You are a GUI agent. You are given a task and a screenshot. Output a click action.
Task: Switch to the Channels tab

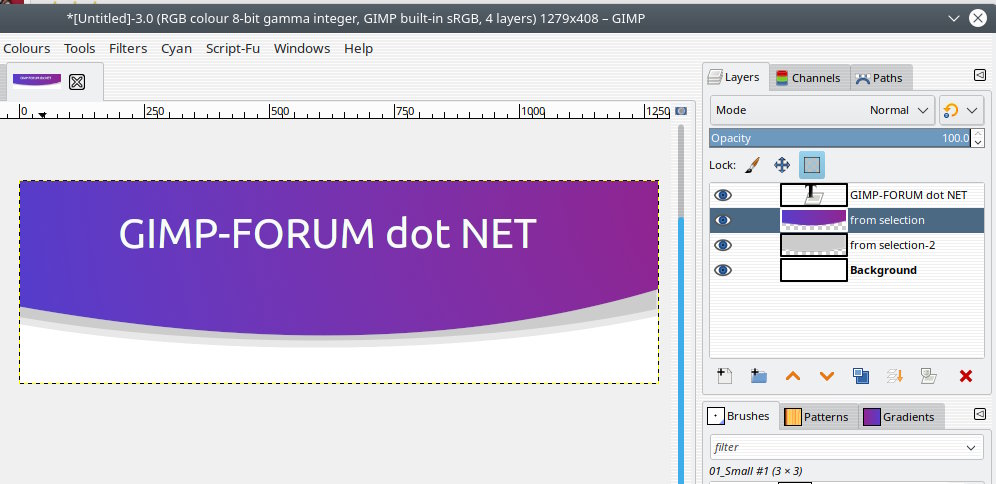[809, 78]
